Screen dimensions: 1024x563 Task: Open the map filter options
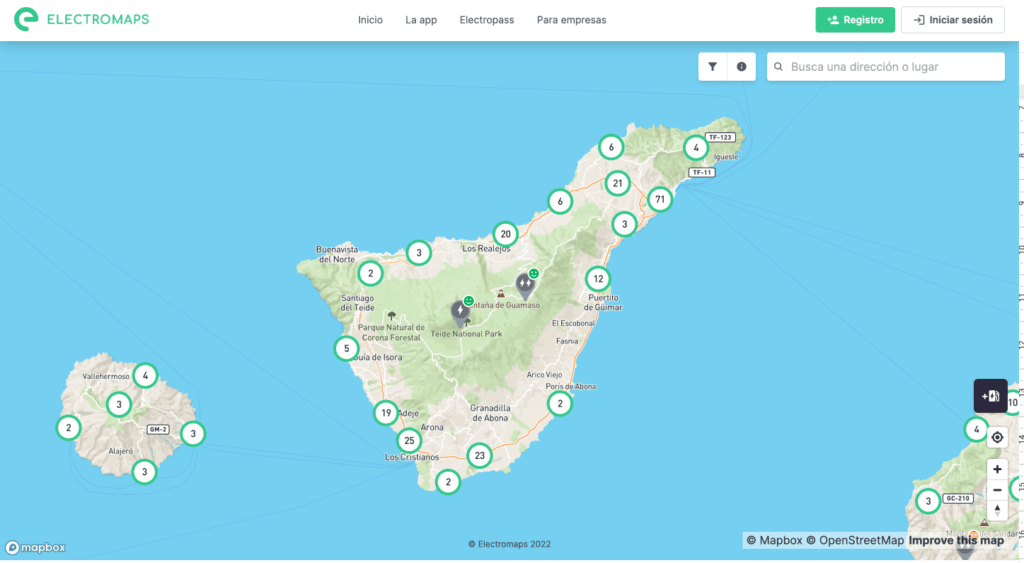pyautogui.click(x=713, y=67)
